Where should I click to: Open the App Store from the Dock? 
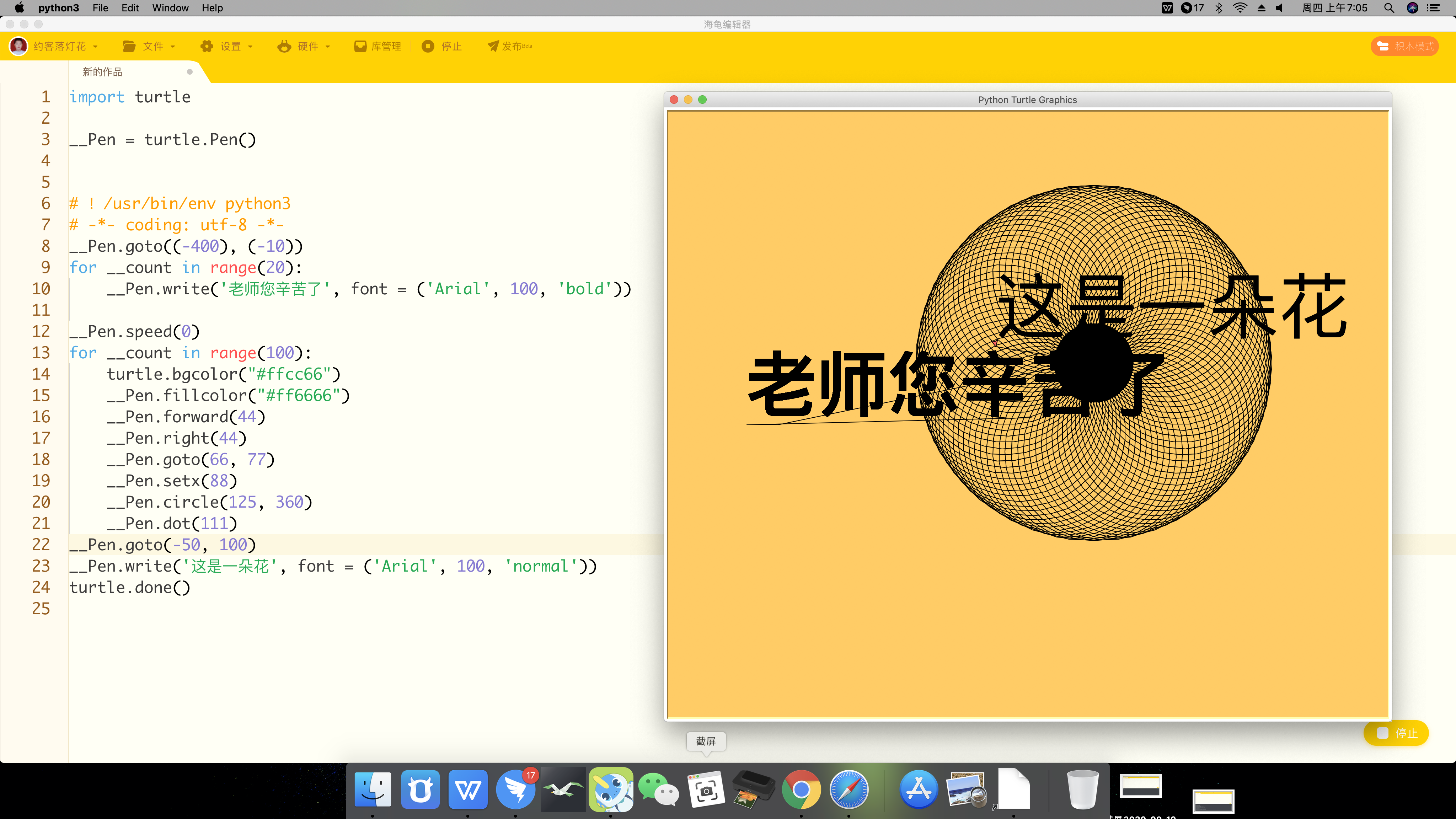coord(919,789)
